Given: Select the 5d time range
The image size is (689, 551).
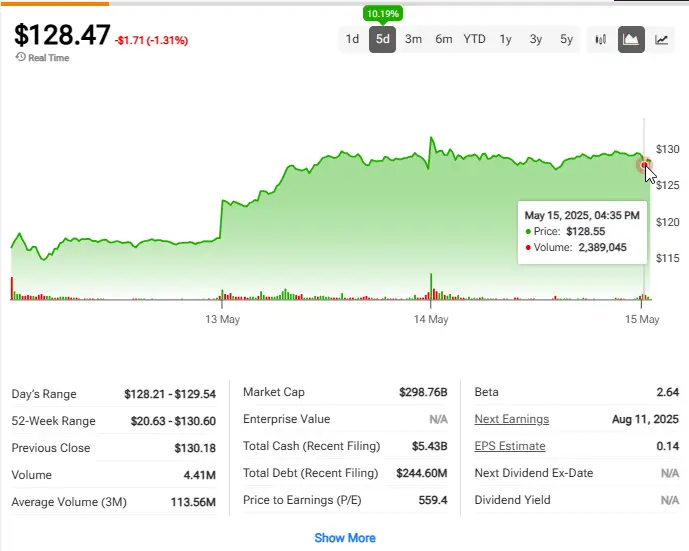Looking at the screenshot, I should (x=382, y=39).
